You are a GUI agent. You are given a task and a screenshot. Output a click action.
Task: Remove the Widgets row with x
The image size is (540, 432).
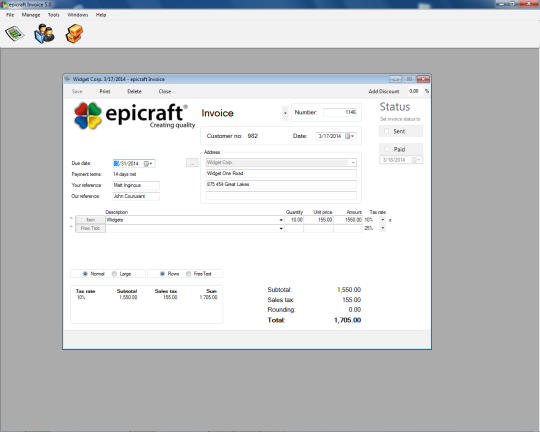(390, 220)
